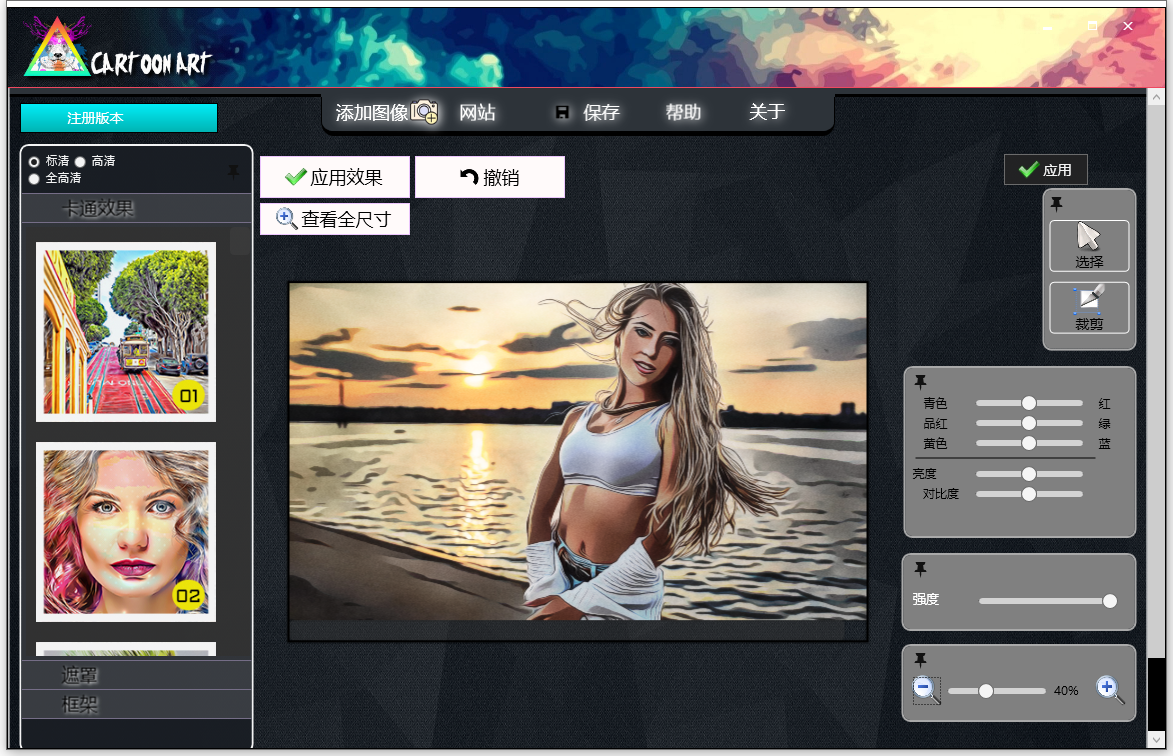Click the 保存 menu item

[x=601, y=112]
